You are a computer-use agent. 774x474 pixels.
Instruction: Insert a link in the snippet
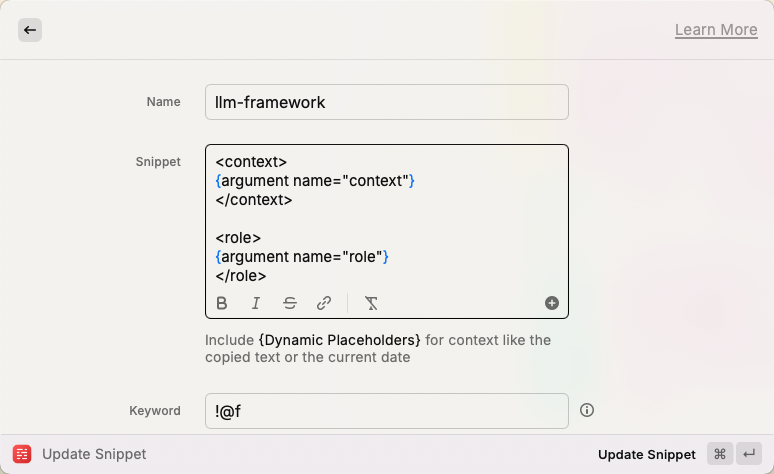(324, 303)
